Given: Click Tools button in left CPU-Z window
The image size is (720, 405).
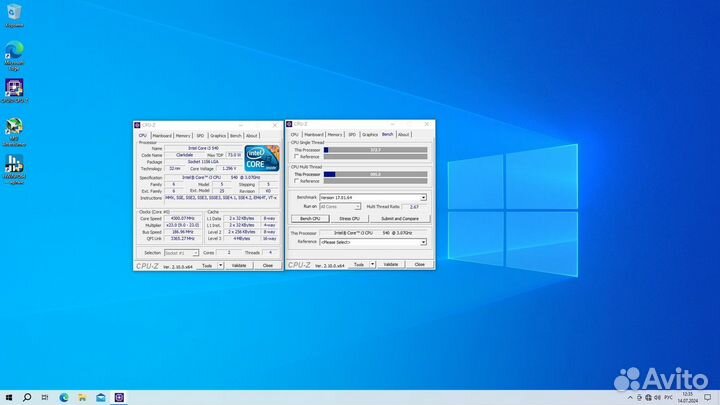Looking at the screenshot, I should (x=207, y=266).
